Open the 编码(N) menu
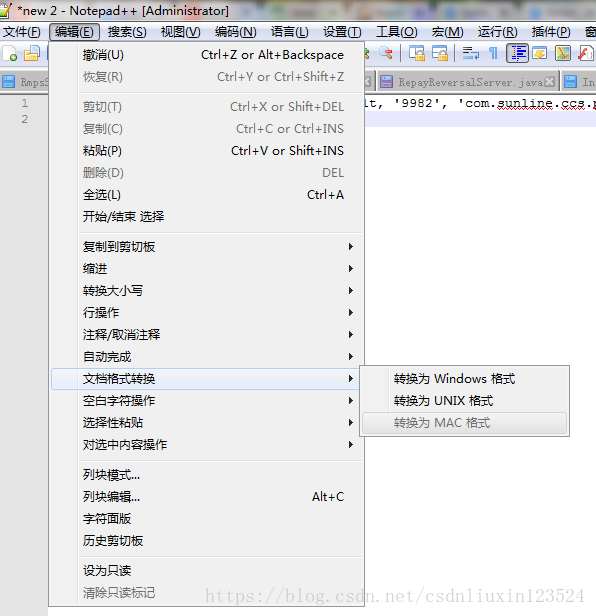Viewport: 596px width, 616px height. coord(235,32)
